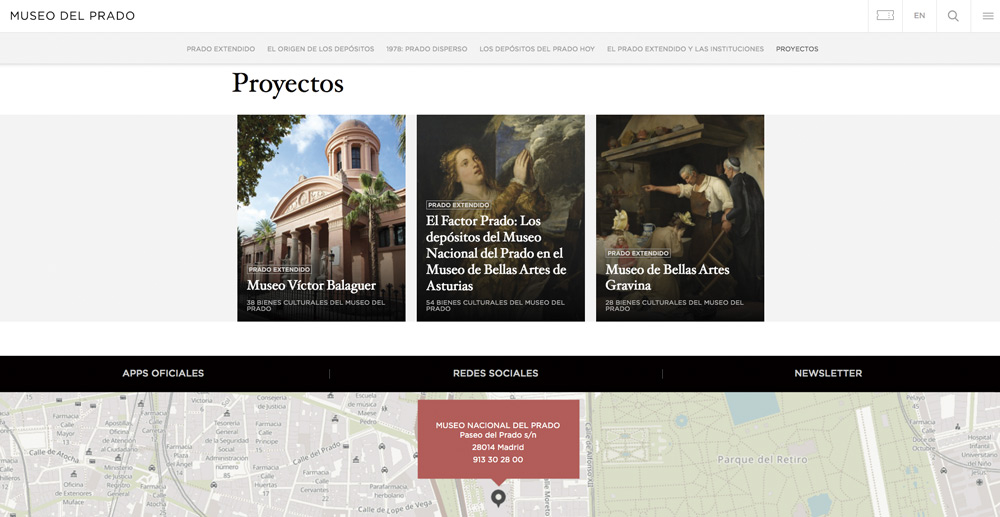This screenshot has height=517, width=1000.
Task: Open Museo de Bellas Artes Gravina card
Action: pyautogui.click(x=679, y=218)
